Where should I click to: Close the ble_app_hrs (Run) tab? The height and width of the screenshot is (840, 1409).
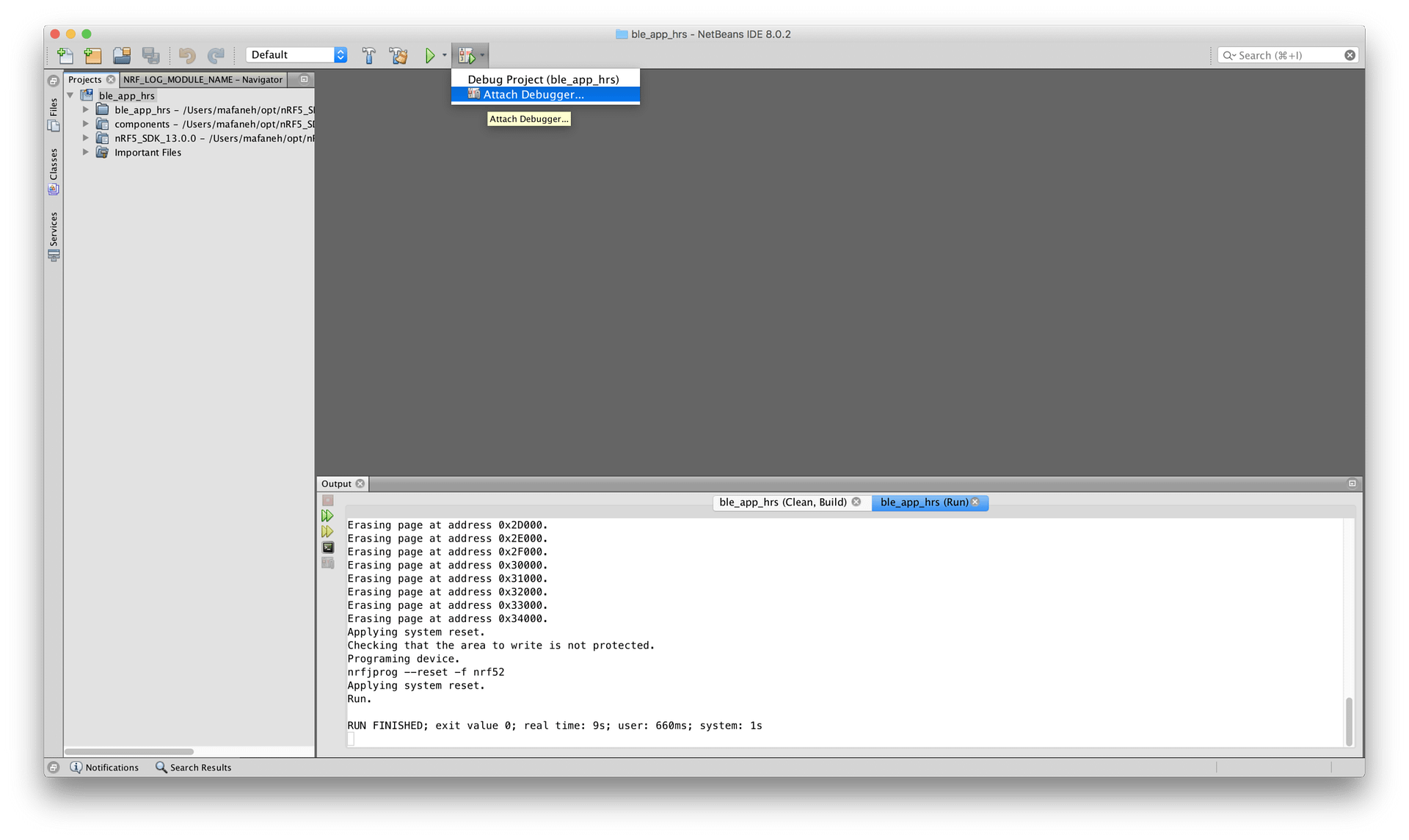coord(975,502)
